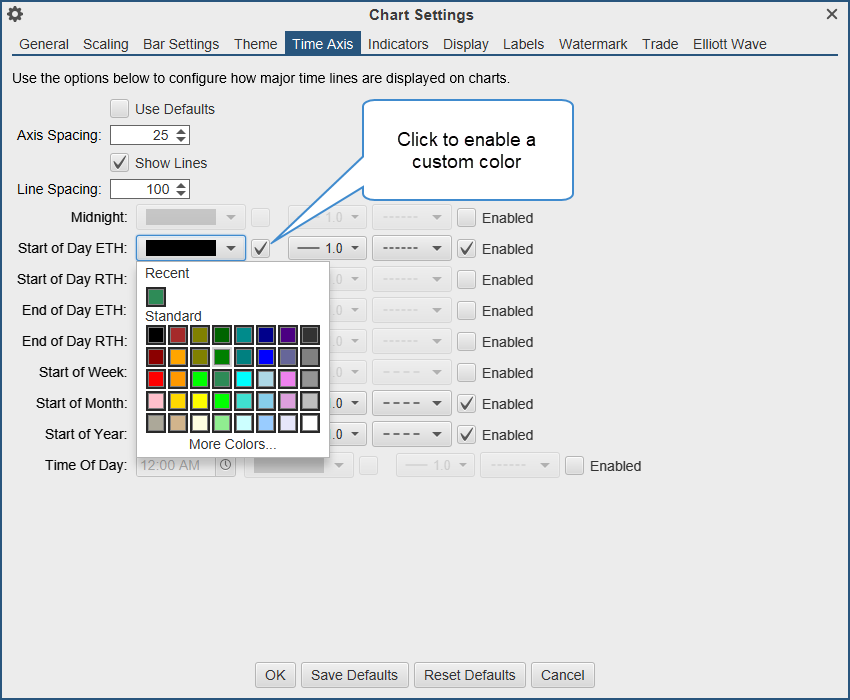Click the Save Defaults button
850x700 pixels.
(355, 675)
